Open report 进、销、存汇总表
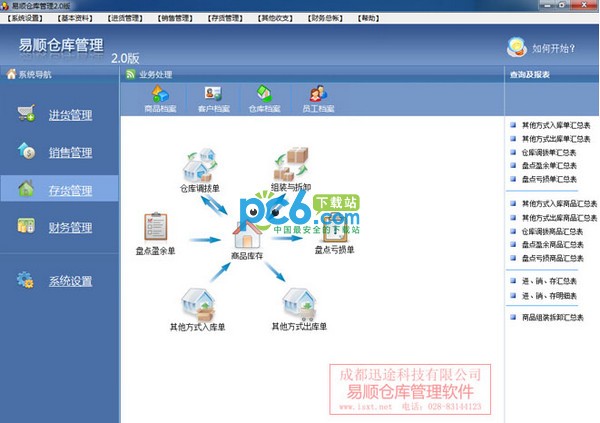This screenshot has width=600, height=423. [549, 281]
